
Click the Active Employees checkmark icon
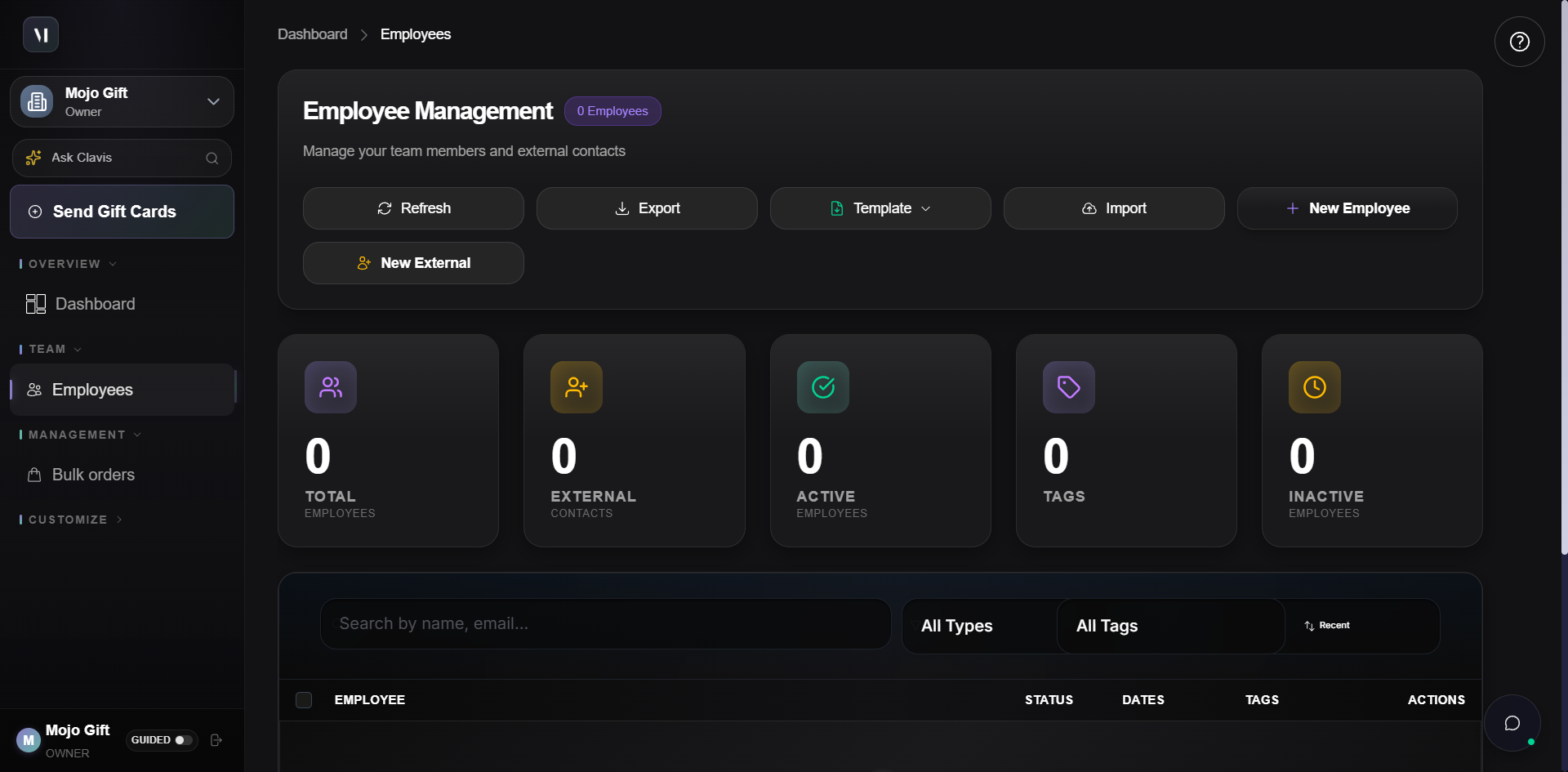pos(823,387)
